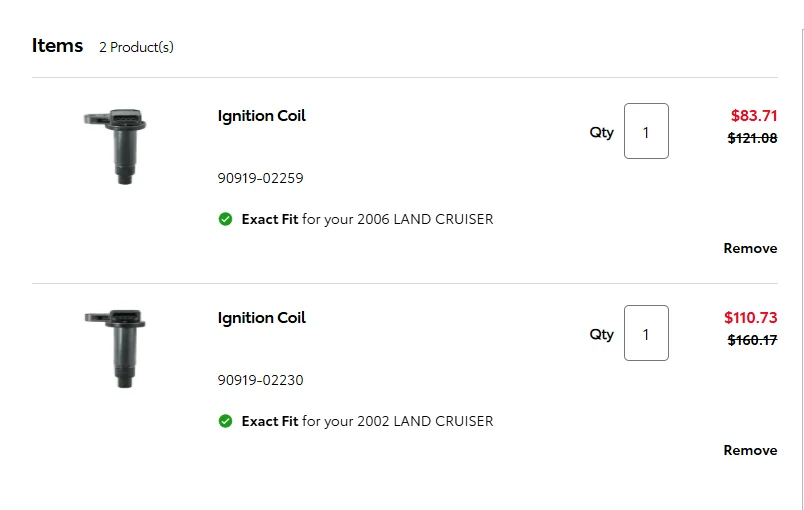This screenshot has height=510, width=804.
Task: Focus the Qty field for part 90919-02230
Action: coord(646,333)
